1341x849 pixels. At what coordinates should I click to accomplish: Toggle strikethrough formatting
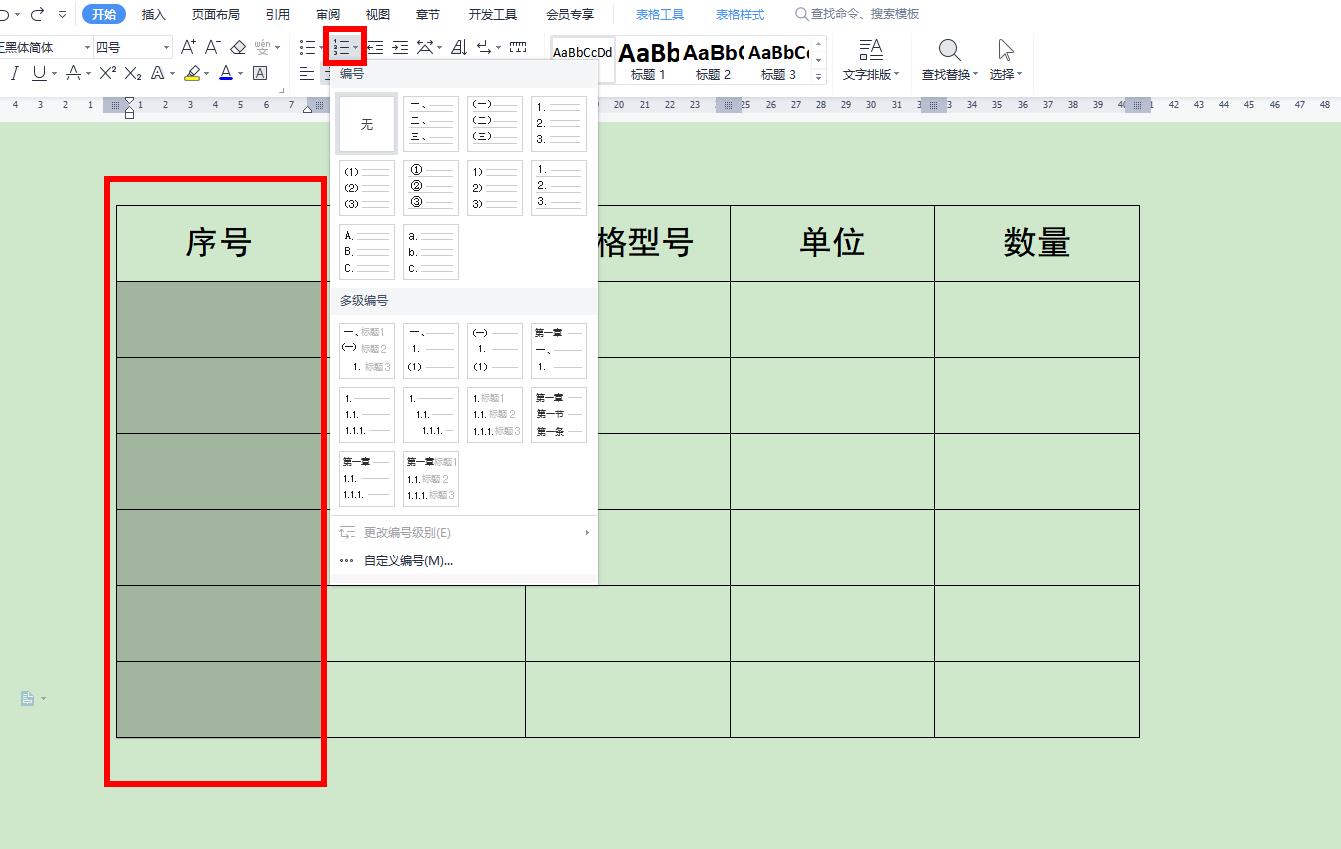tap(72, 73)
